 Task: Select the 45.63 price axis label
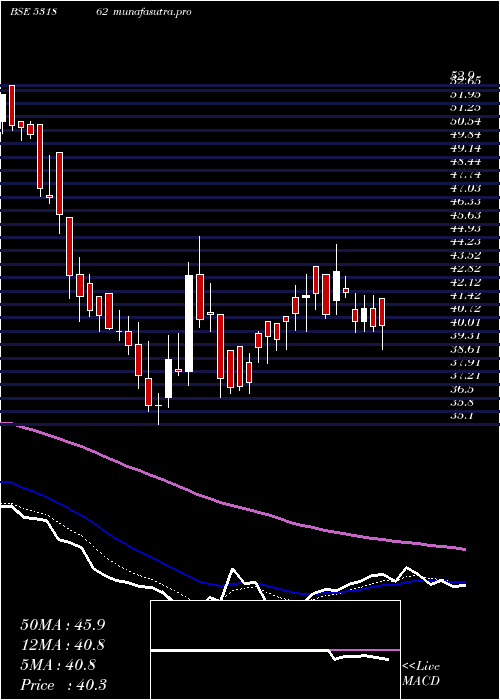point(464,215)
